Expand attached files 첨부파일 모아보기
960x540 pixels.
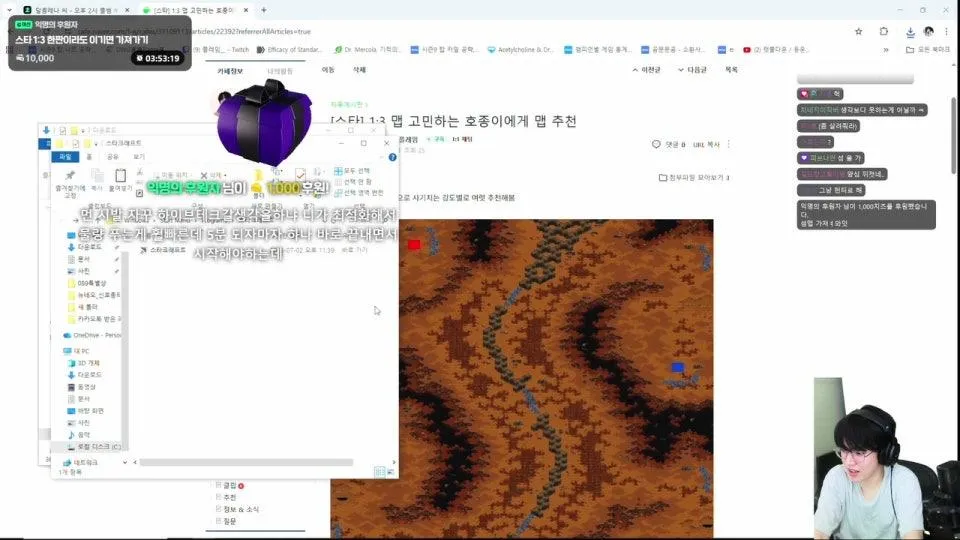[694, 178]
